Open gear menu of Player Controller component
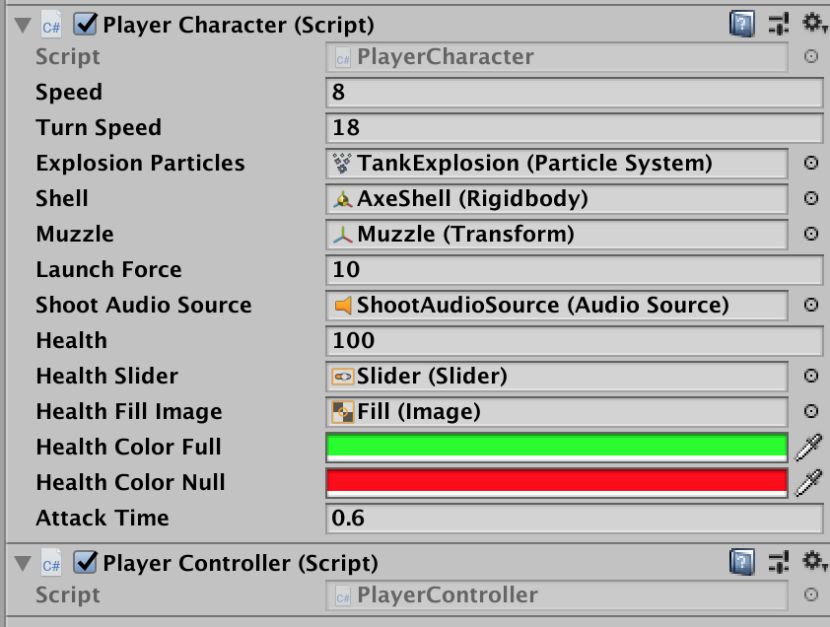This screenshot has height=627, width=830. 813,562
